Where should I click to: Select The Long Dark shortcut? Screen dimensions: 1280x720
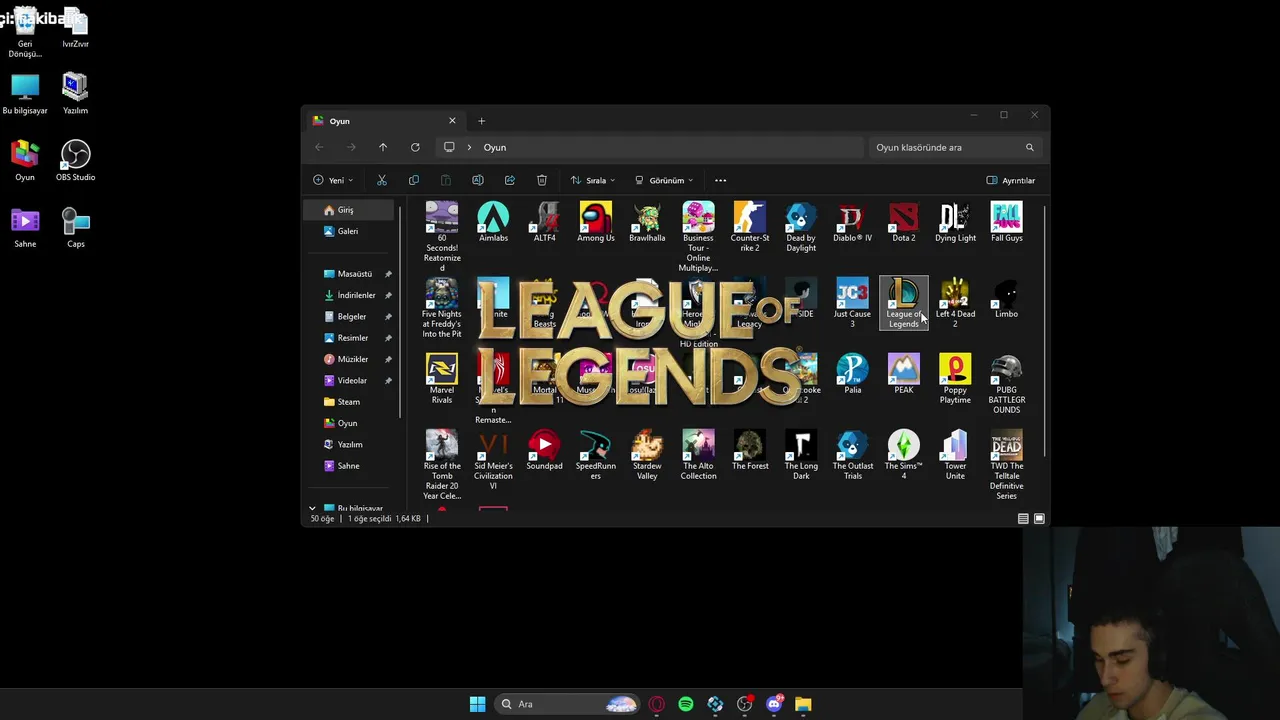point(801,456)
